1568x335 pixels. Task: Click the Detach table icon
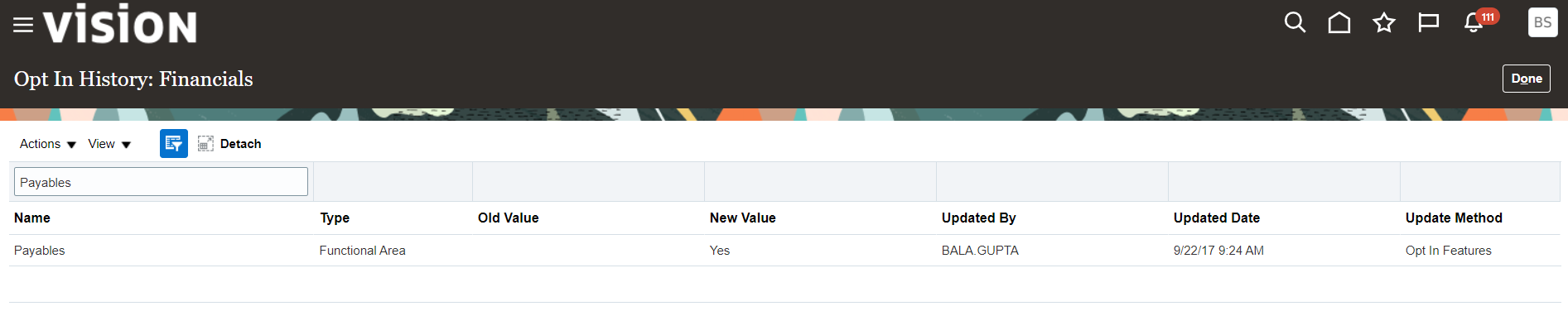229,144
